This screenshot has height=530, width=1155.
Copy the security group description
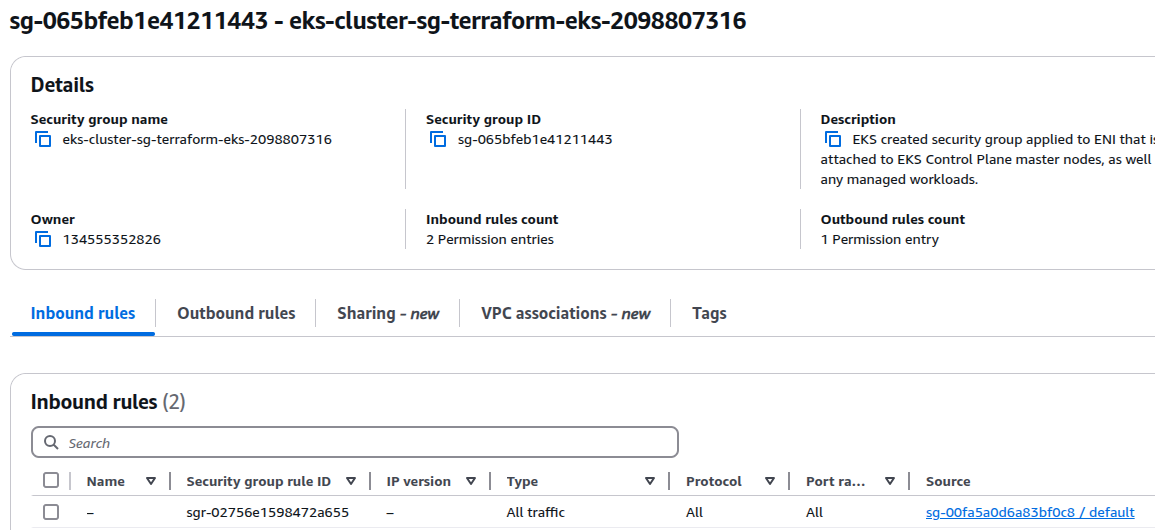click(833, 140)
